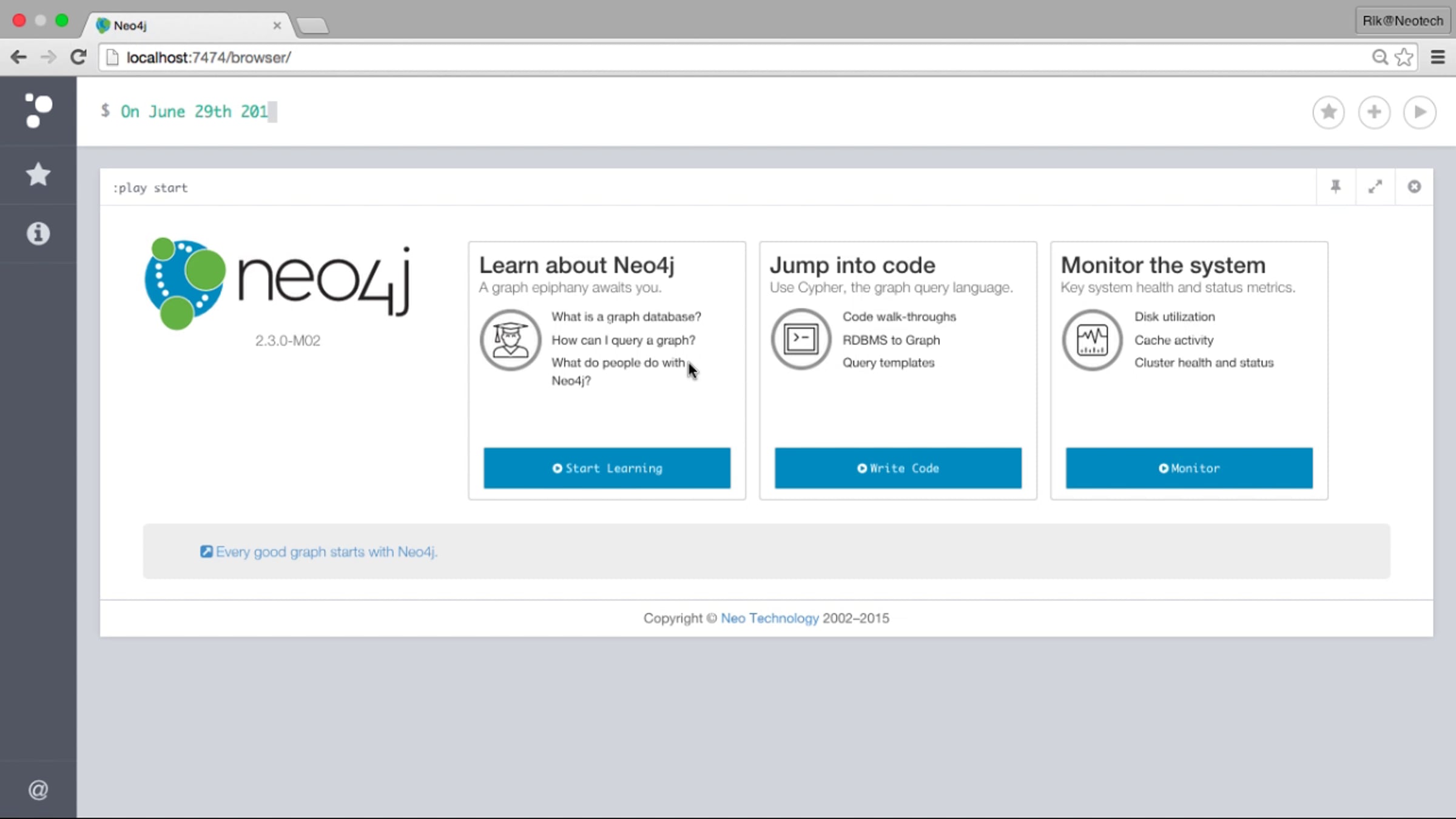
Task: Run the query with play button
Action: [x=1420, y=112]
